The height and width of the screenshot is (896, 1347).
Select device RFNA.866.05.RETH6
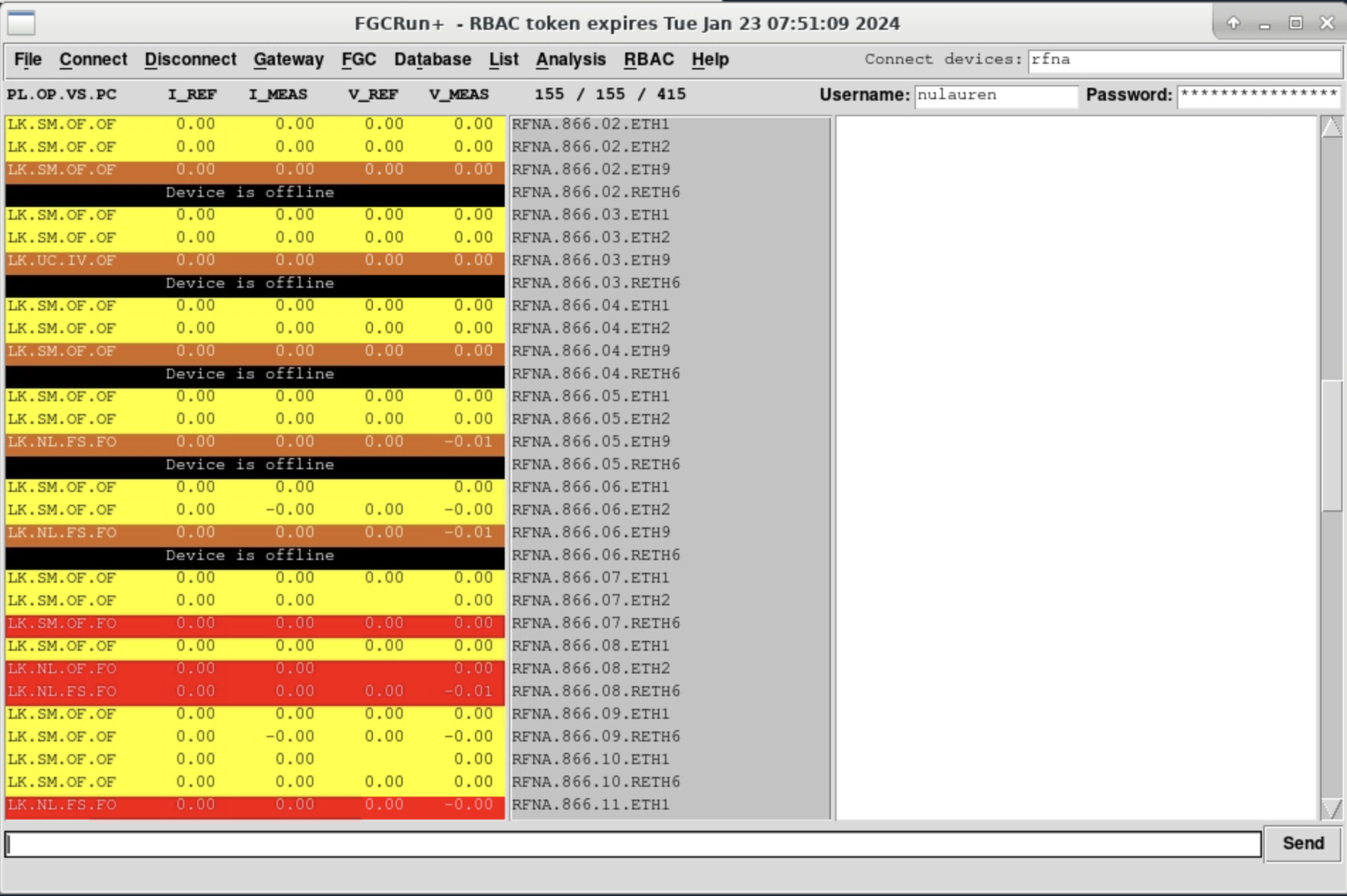(596, 464)
